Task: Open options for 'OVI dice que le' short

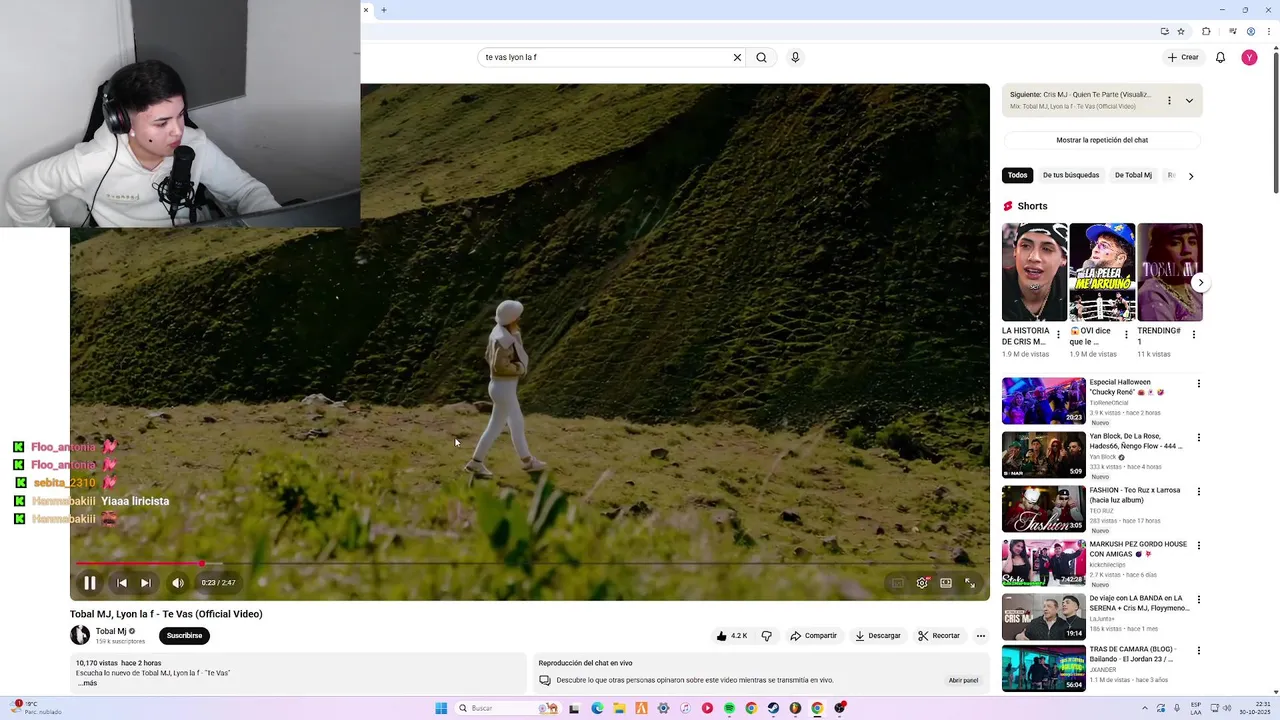Action: tap(1126, 335)
